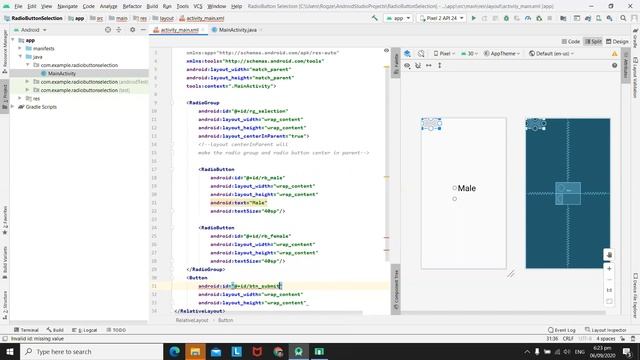Open the Mail app from the taskbar

(x=216, y=351)
